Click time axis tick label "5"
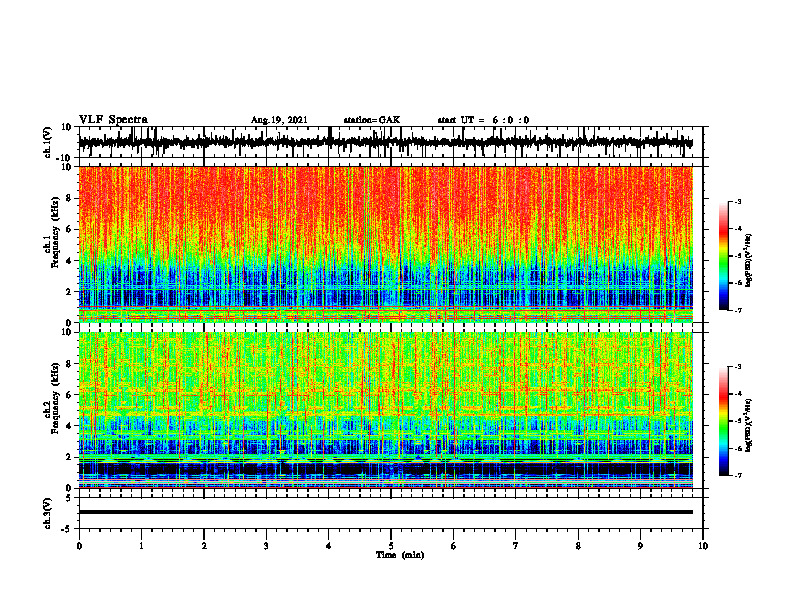Image resolution: width=792 pixels, height=612 pixels. 391,546
